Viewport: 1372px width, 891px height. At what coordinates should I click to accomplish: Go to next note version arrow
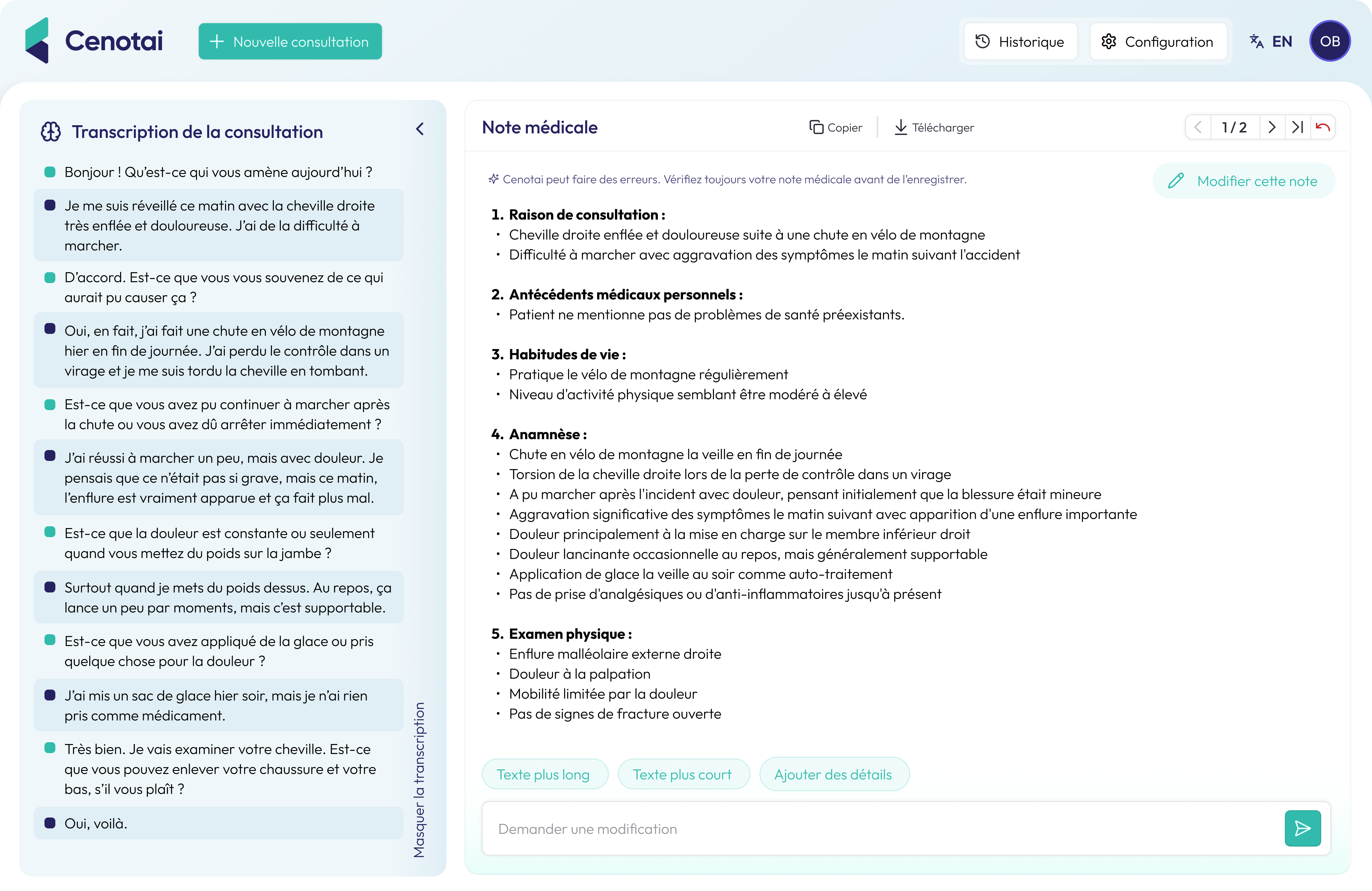[x=1272, y=127]
